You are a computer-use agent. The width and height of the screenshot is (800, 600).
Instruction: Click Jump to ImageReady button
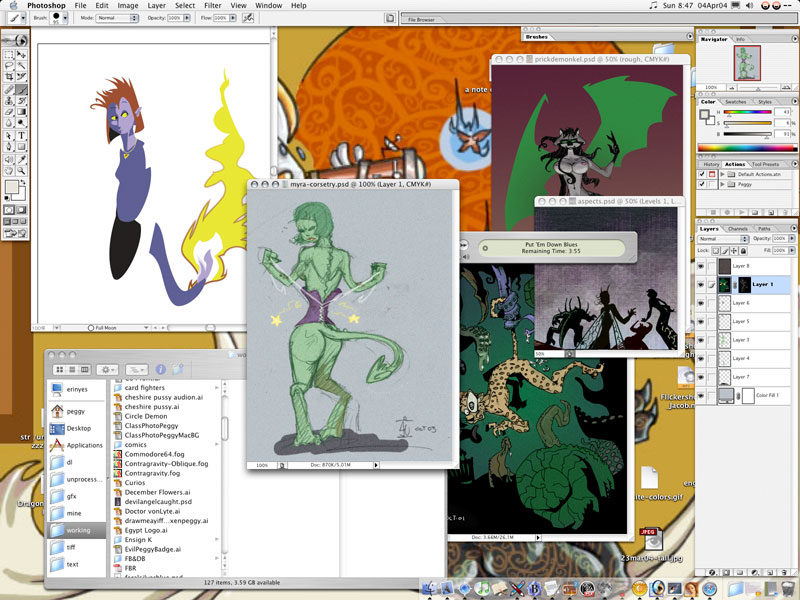pyautogui.click(x=15, y=234)
